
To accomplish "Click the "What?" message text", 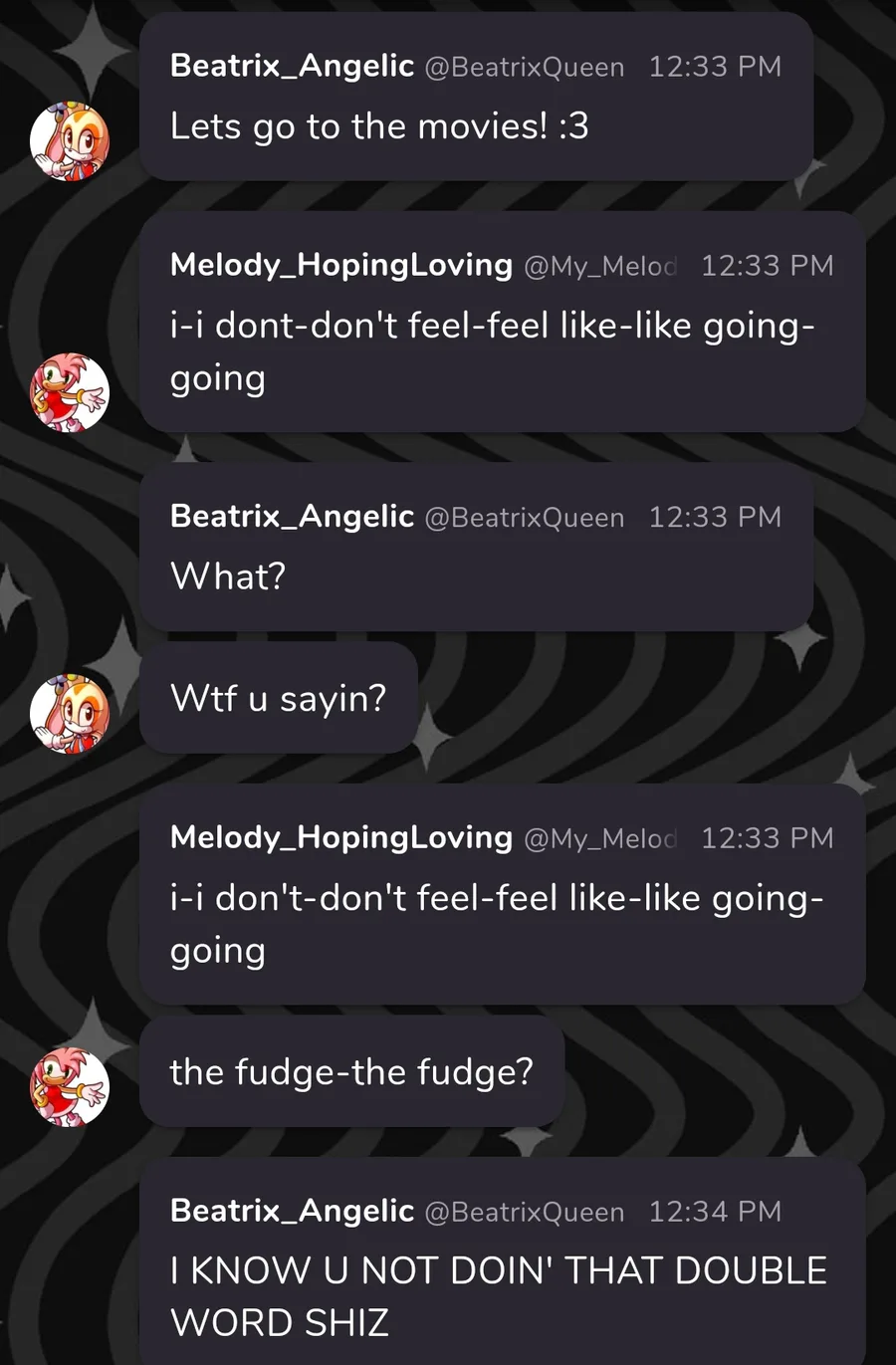I will point(228,576).
